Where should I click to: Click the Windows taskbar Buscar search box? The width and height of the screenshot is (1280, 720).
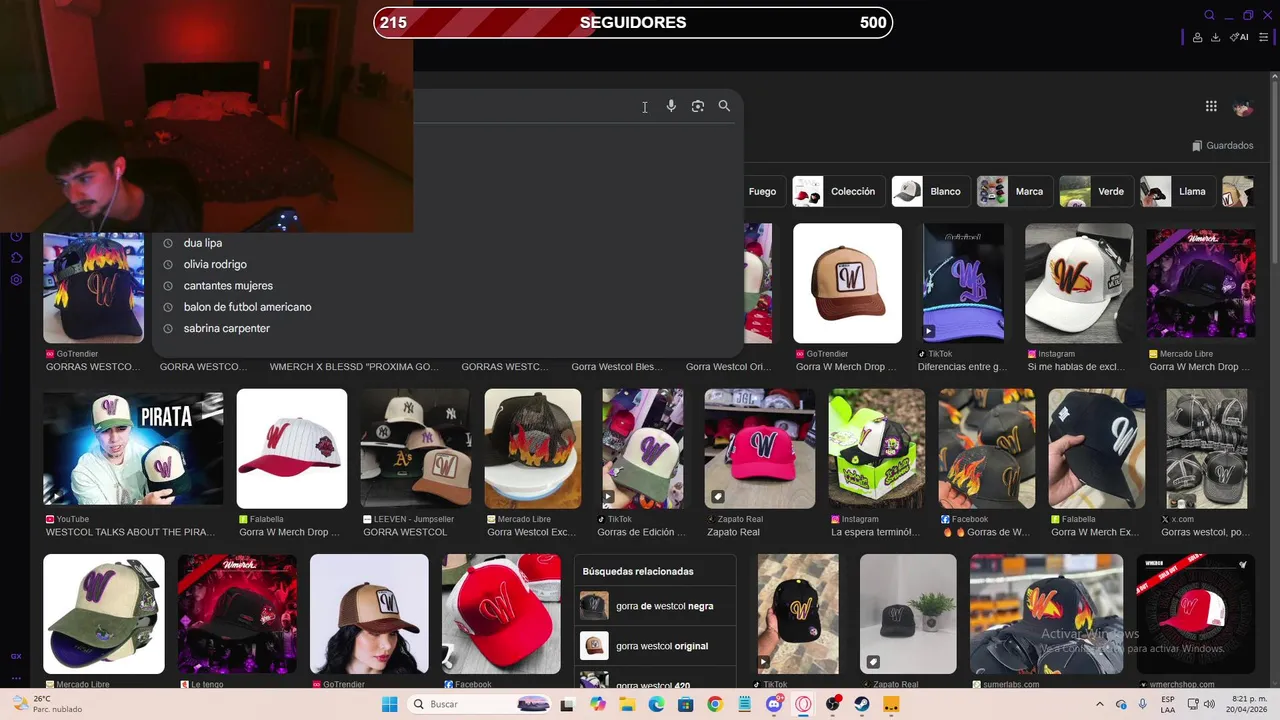click(480, 705)
